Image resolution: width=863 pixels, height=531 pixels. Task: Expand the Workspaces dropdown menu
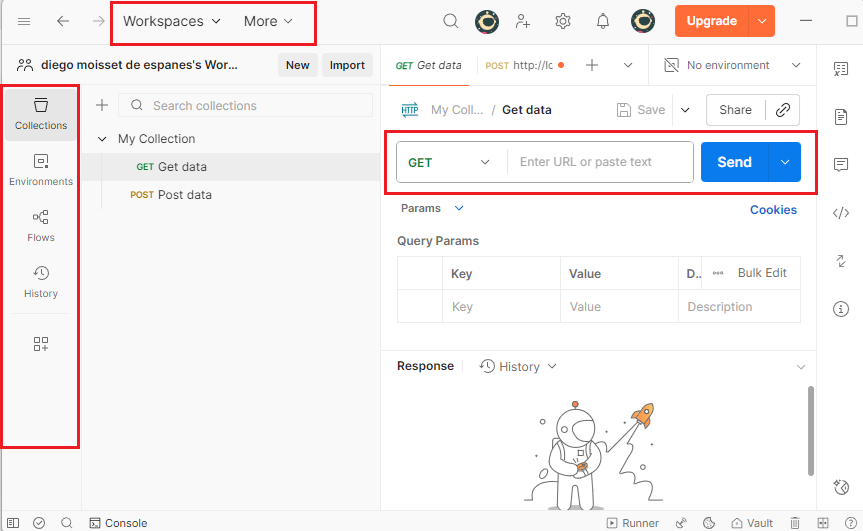171,21
